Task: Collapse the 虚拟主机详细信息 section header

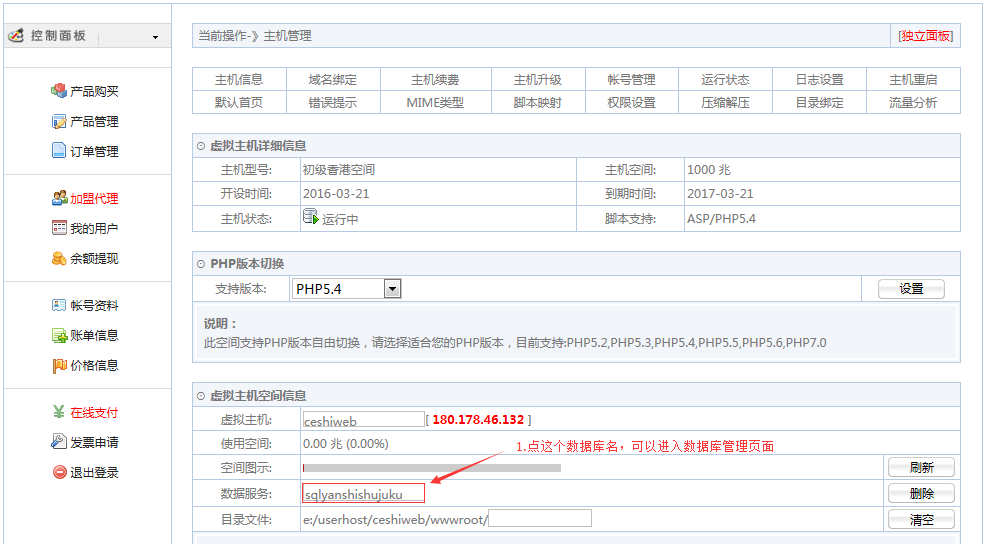Action: coord(201,146)
